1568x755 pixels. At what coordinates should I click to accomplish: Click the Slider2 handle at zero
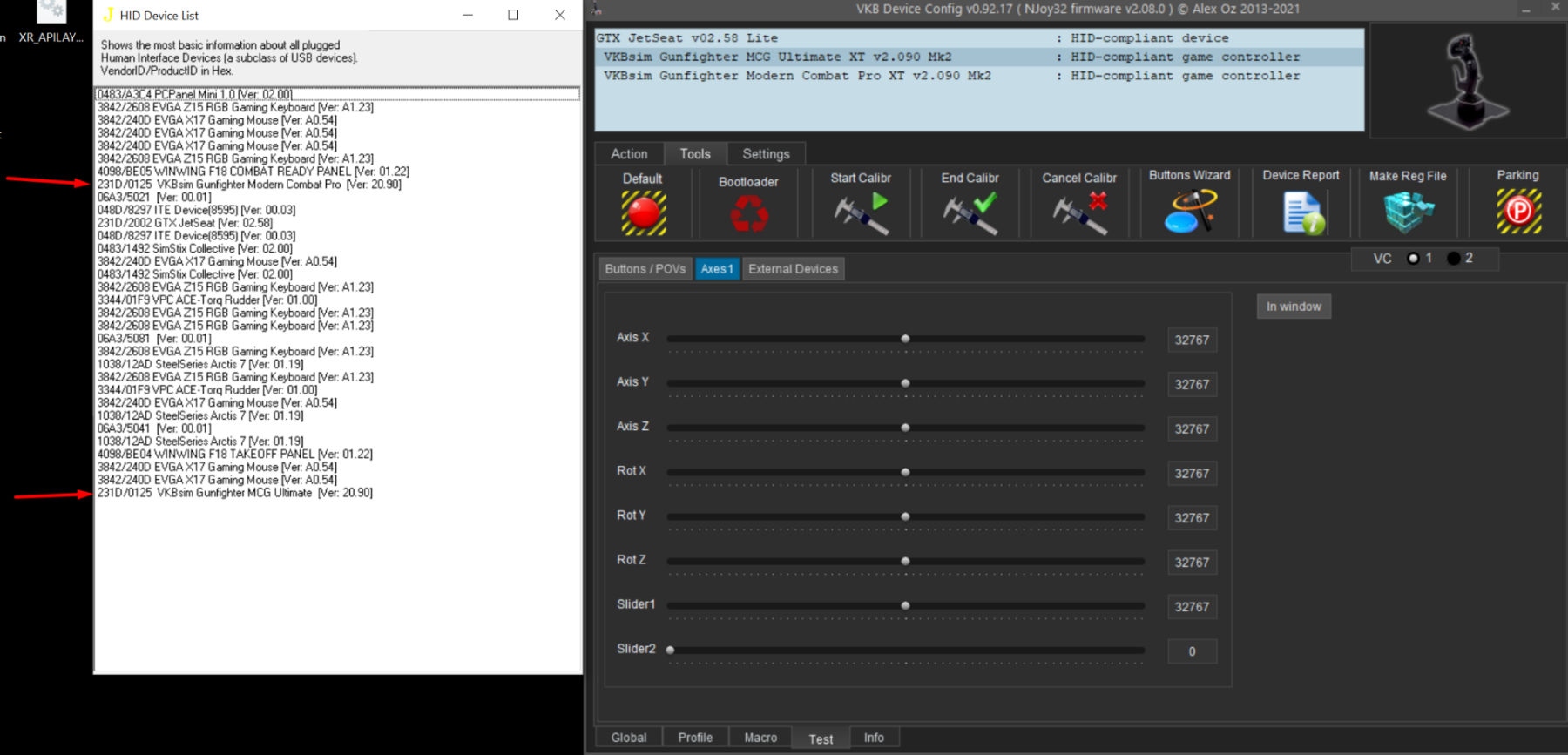pyautogui.click(x=670, y=650)
